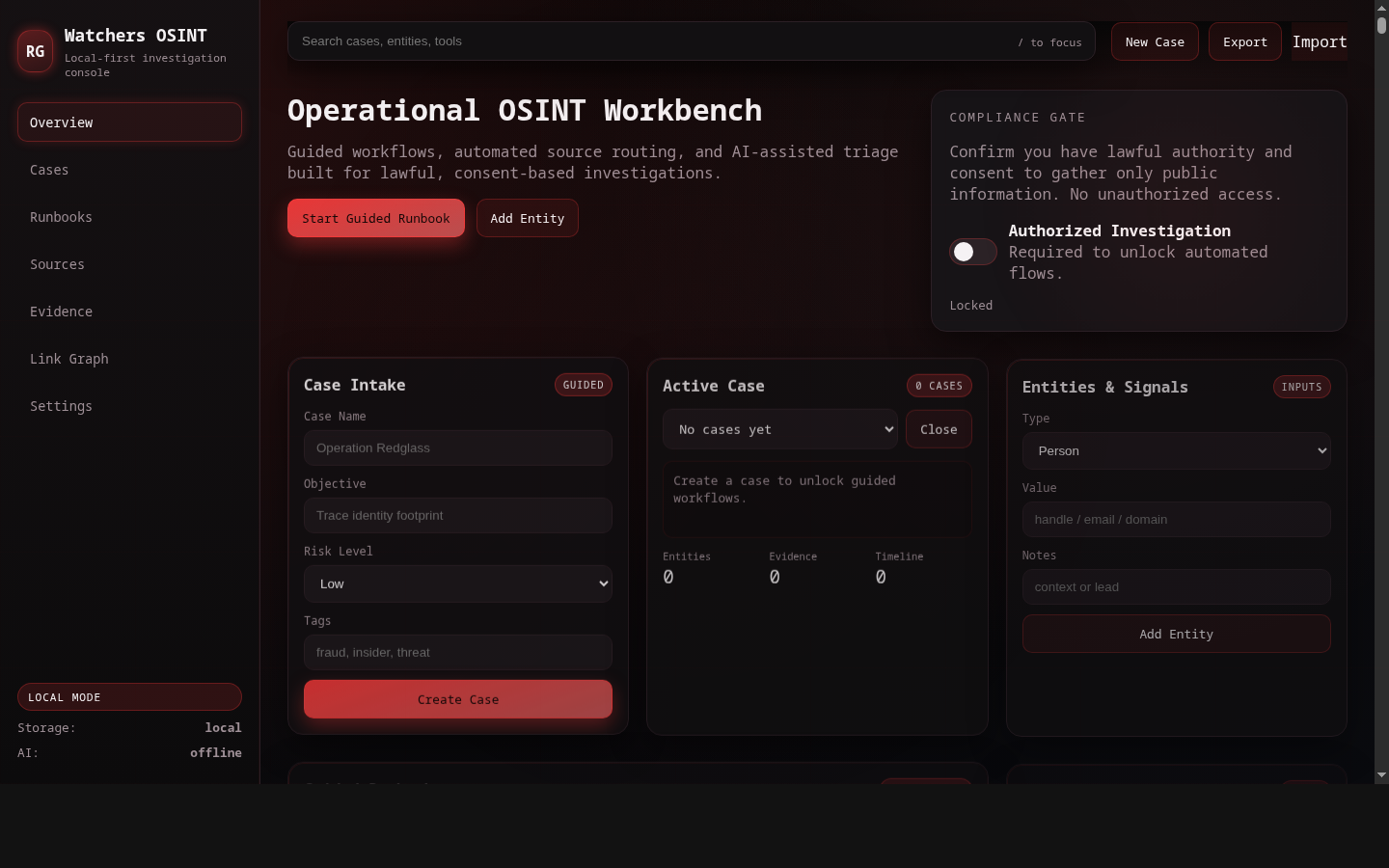Click Add Entity under Entities & Signals
Screen dimensions: 1389x868
(x=1176, y=634)
